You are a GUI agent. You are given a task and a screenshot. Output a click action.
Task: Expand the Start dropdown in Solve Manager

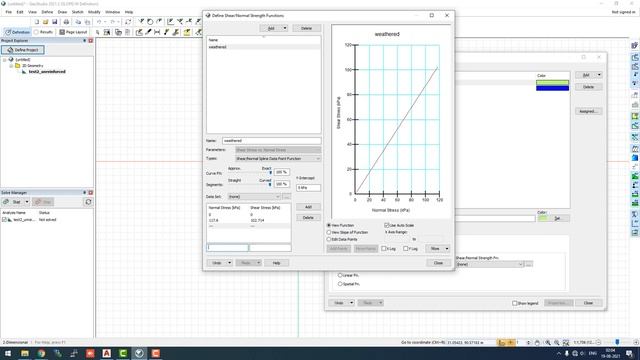point(27,202)
